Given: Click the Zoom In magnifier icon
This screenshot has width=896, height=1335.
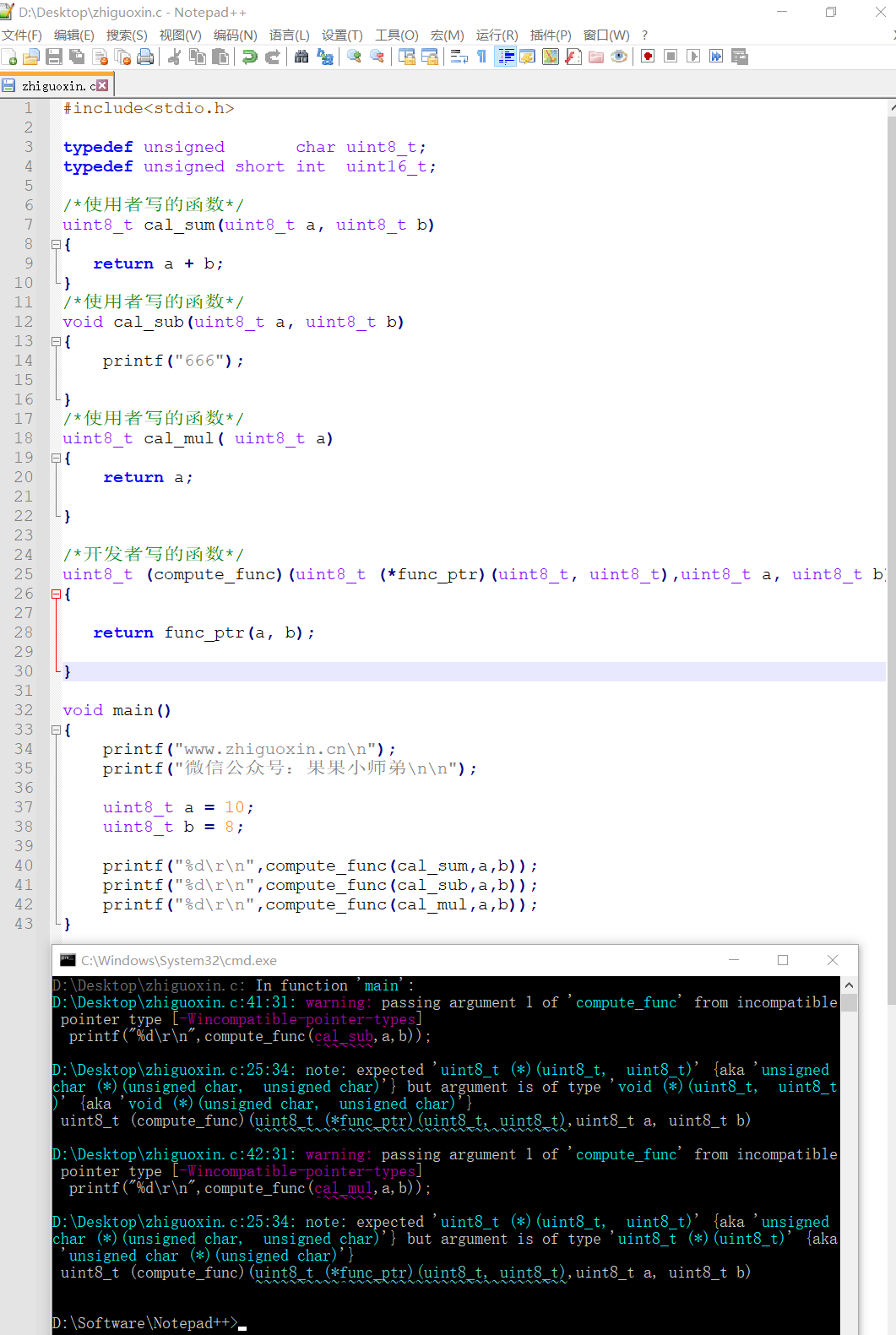Looking at the screenshot, I should click(x=354, y=57).
